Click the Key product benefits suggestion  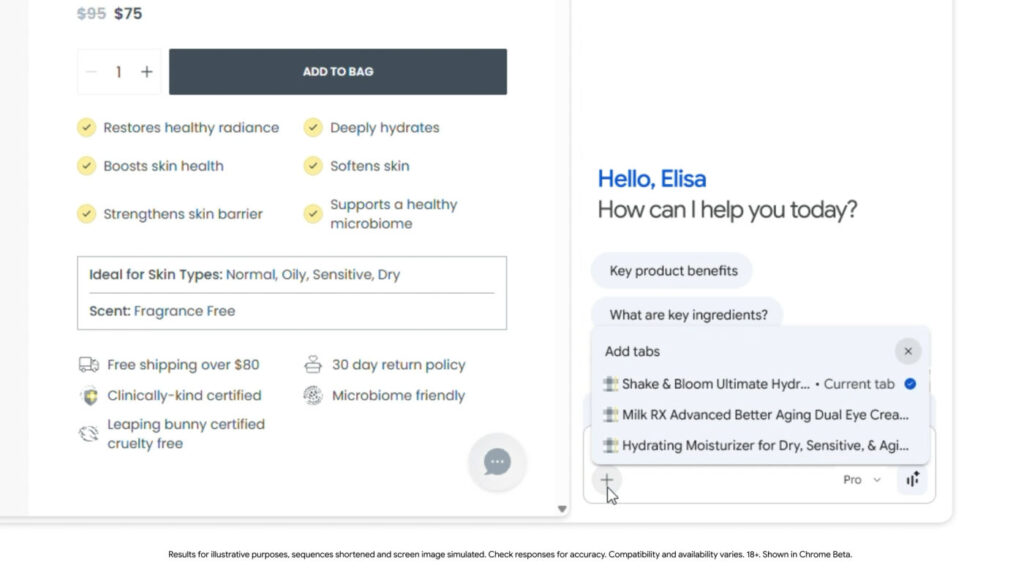tap(673, 271)
